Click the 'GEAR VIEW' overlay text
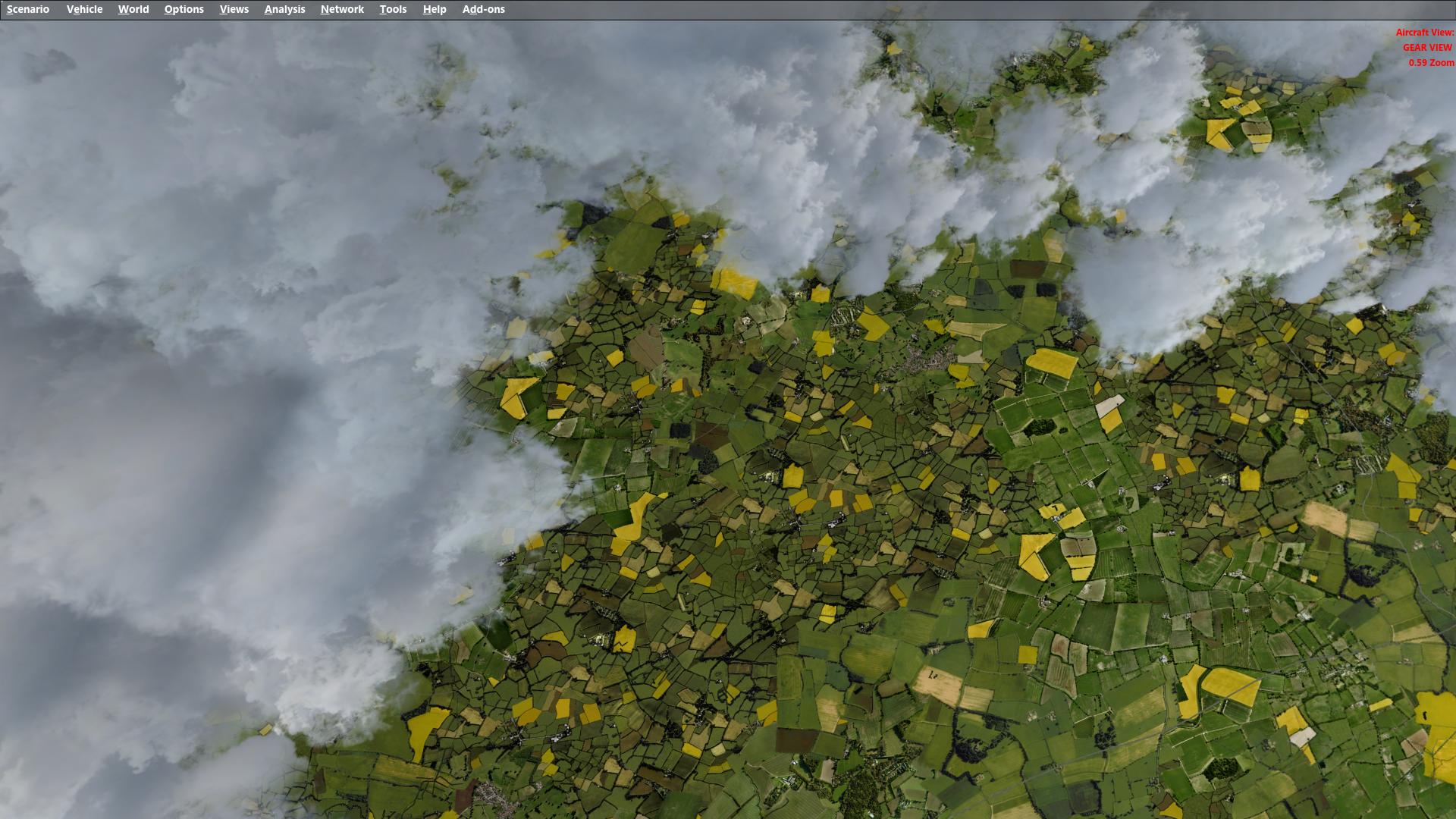1456x819 pixels. 1427,48
